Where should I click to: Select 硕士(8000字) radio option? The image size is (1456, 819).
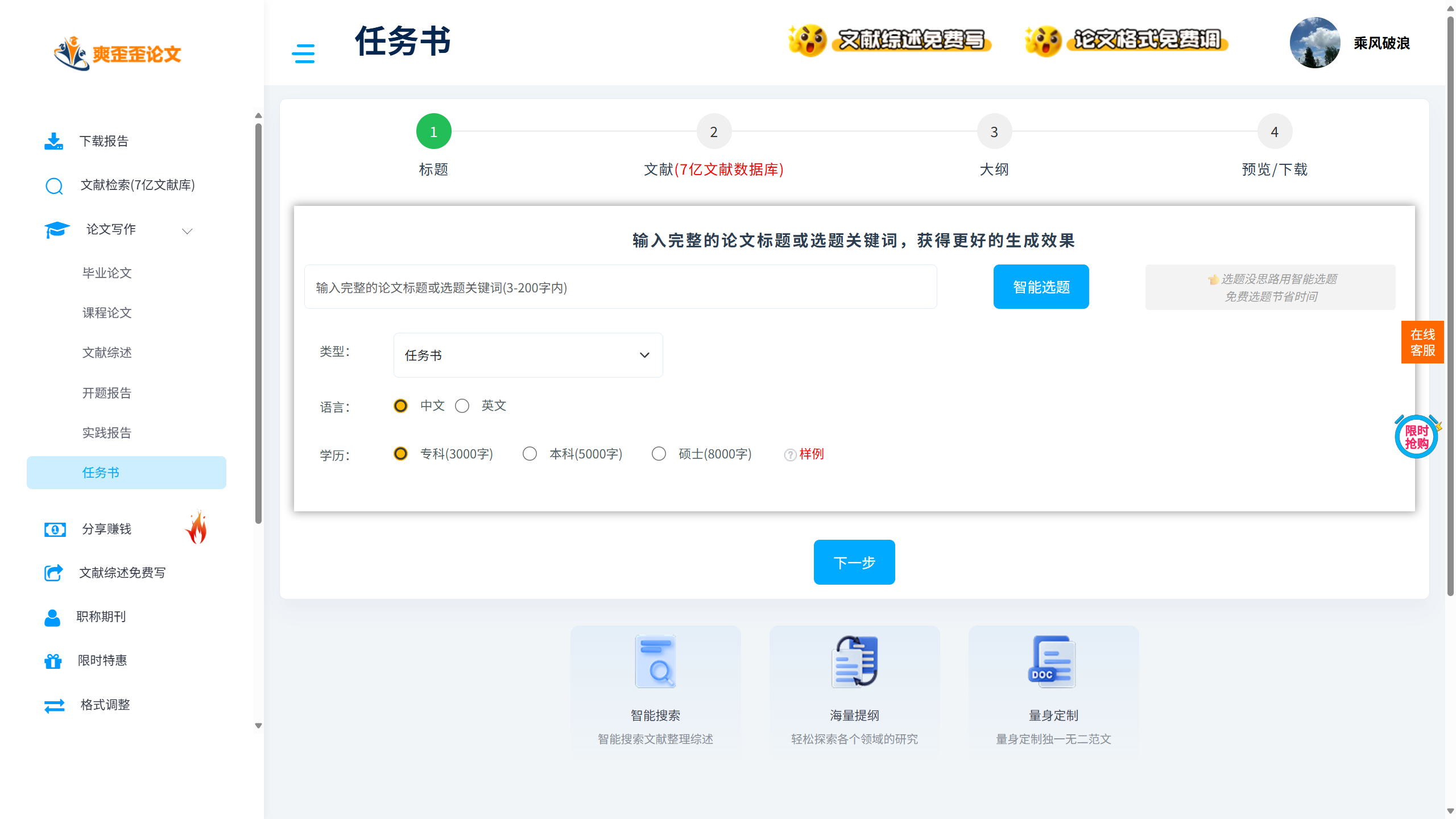pyautogui.click(x=659, y=454)
